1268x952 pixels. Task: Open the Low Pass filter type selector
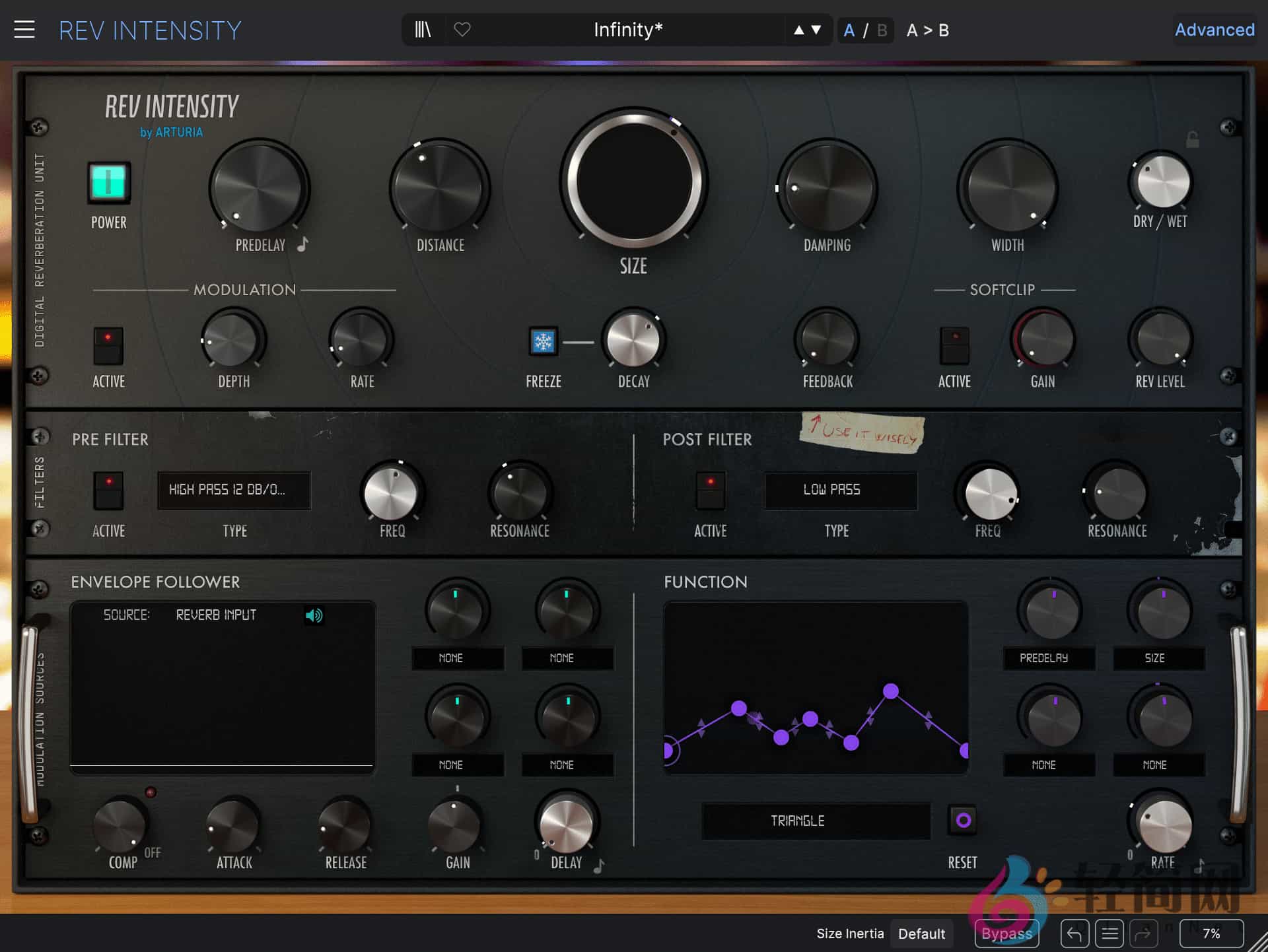pyautogui.click(x=841, y=489)
